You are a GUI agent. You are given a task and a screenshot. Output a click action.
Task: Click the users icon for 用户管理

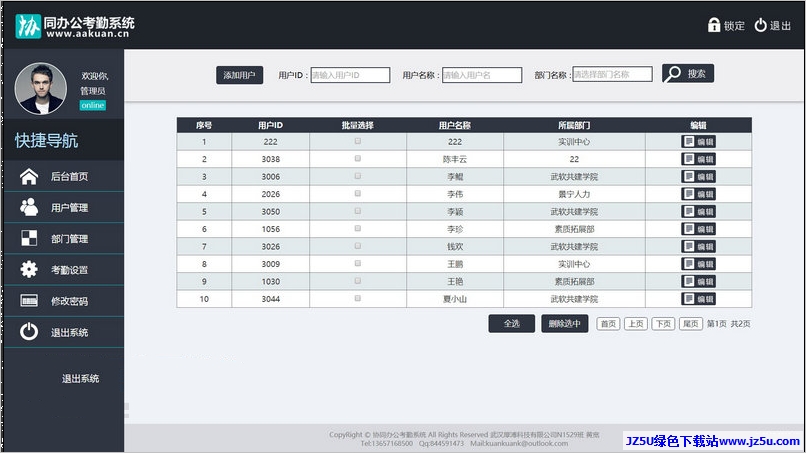click(29, 207)
